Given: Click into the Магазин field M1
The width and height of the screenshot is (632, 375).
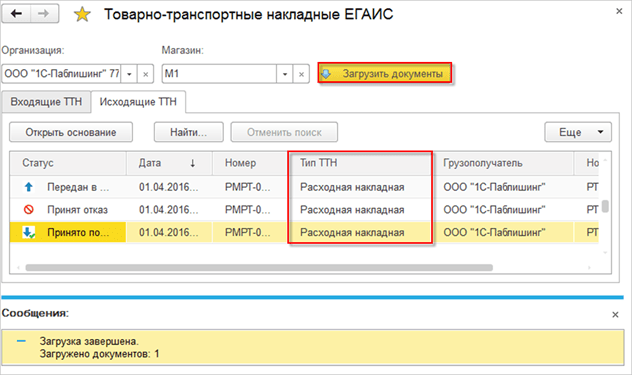Looking at the screenshot, I should click(x=219, y=74).
